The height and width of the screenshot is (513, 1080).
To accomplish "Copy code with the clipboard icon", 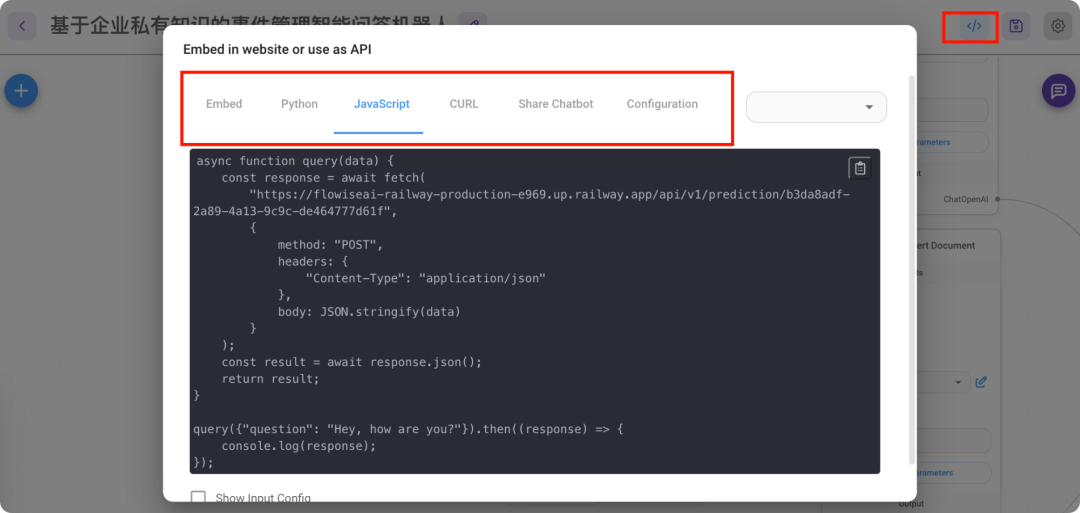I will tap(860, 167).
